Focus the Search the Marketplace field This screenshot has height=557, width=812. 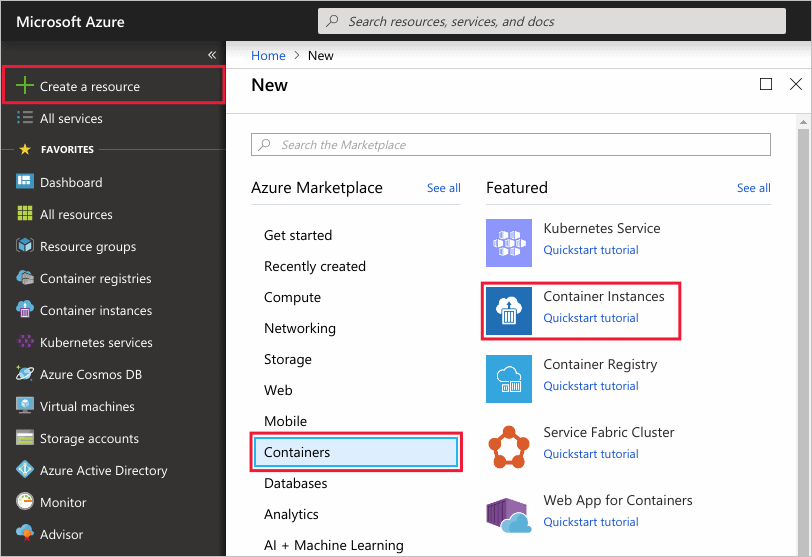coord(510,145)
